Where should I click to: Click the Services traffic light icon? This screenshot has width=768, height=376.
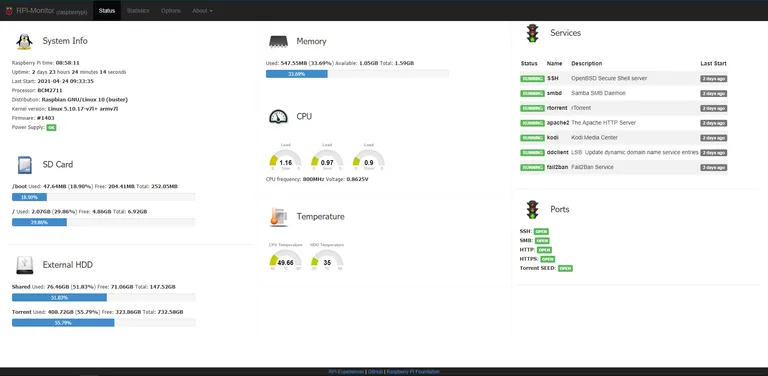[x=532, y=33]
